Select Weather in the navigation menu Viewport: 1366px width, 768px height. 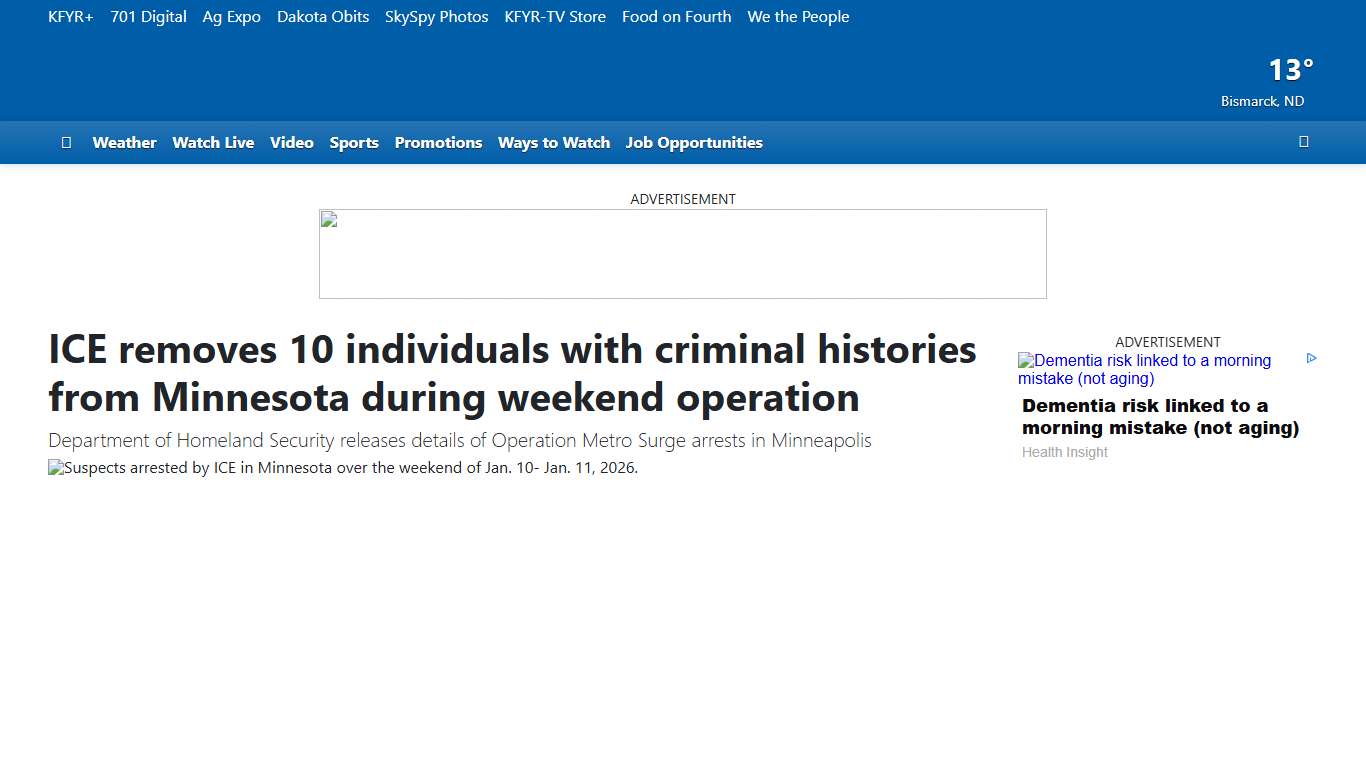tap(124, 142)
